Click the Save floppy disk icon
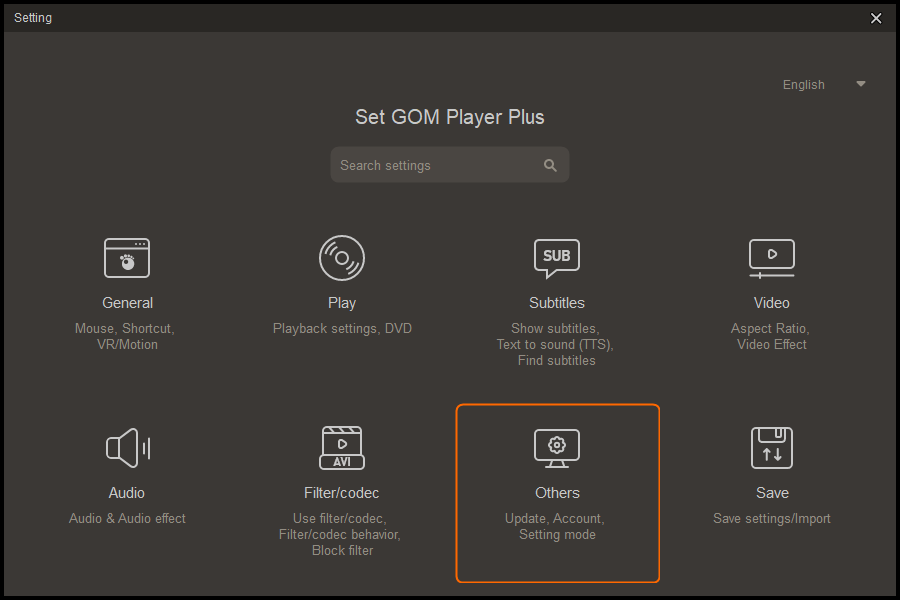Viewport: 900px width, 600px height. [771, 448]
